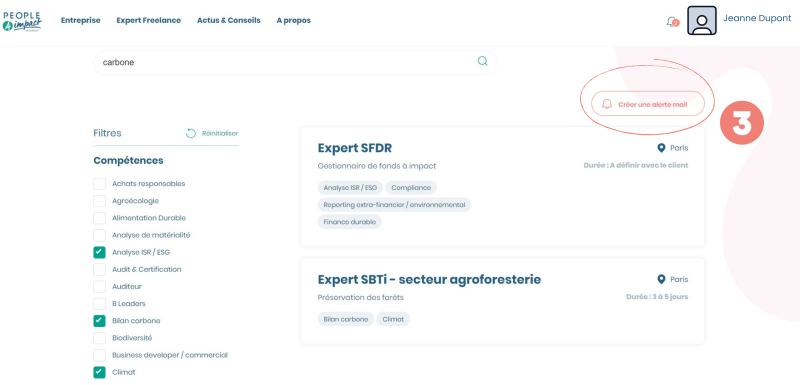The image size is (800, 385).
Task: Check the B Leaders checkbox
Action: pyautogui.click(x=99, y=303)
